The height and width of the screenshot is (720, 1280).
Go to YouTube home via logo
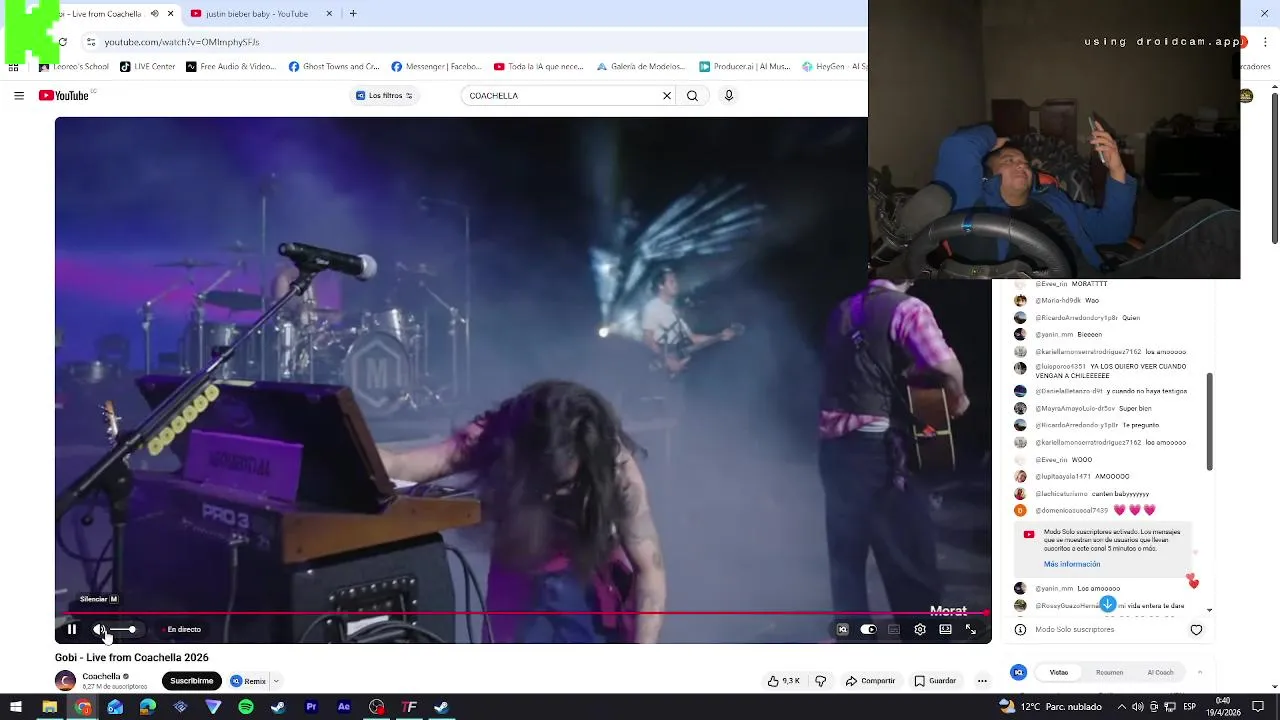point(66,96)
